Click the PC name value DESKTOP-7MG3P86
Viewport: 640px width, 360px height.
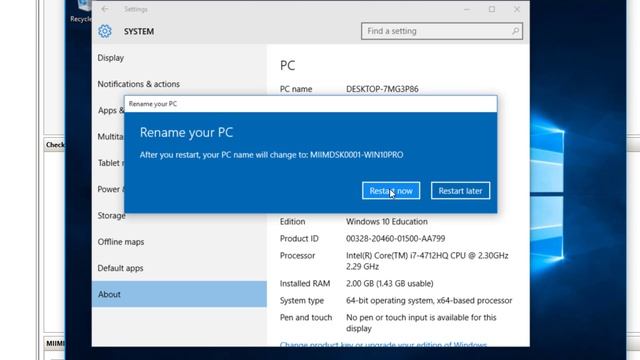(382, 89)
